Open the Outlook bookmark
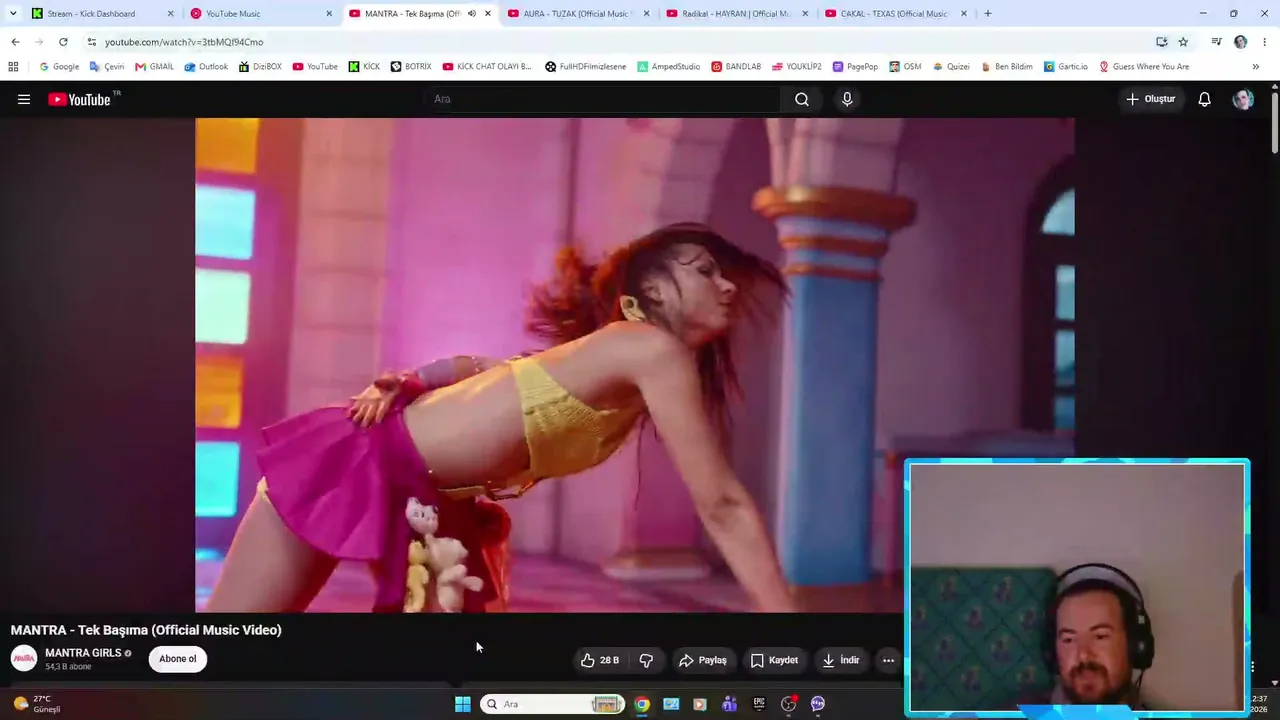Screen dimensions: 1280x720 click(206, 67)
